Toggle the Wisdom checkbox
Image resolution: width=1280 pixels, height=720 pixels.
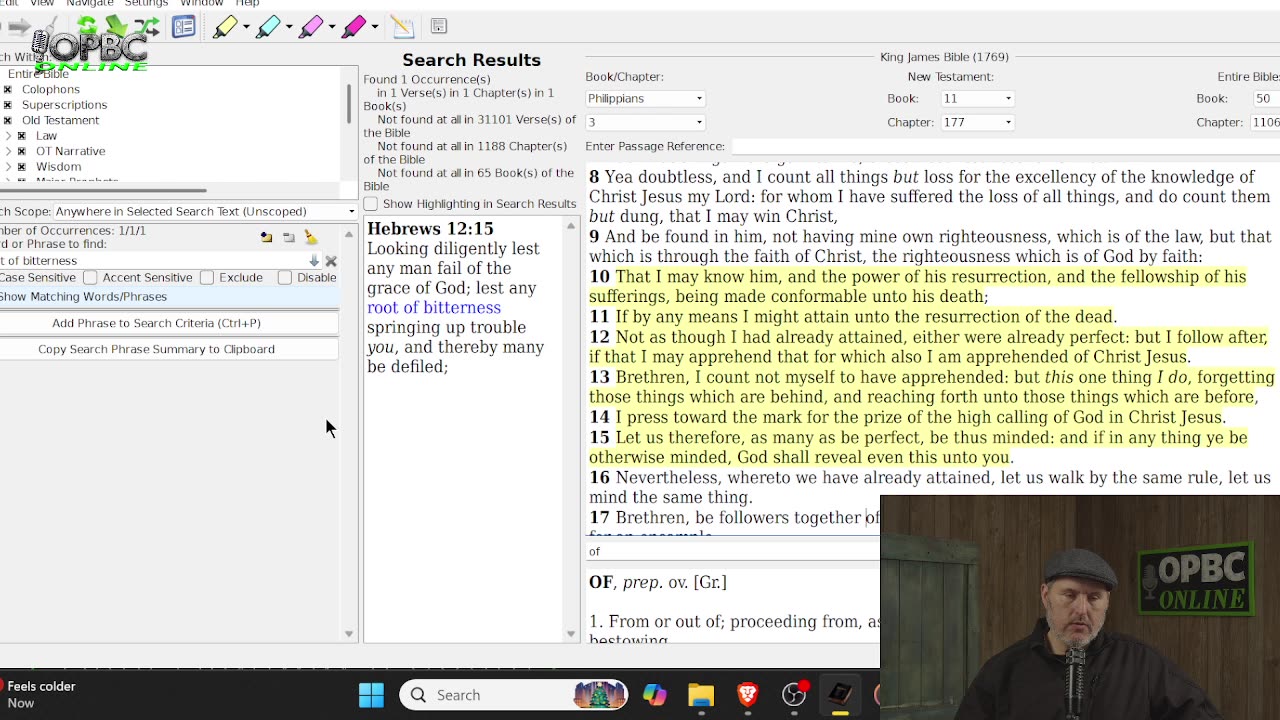coord(22,167)
